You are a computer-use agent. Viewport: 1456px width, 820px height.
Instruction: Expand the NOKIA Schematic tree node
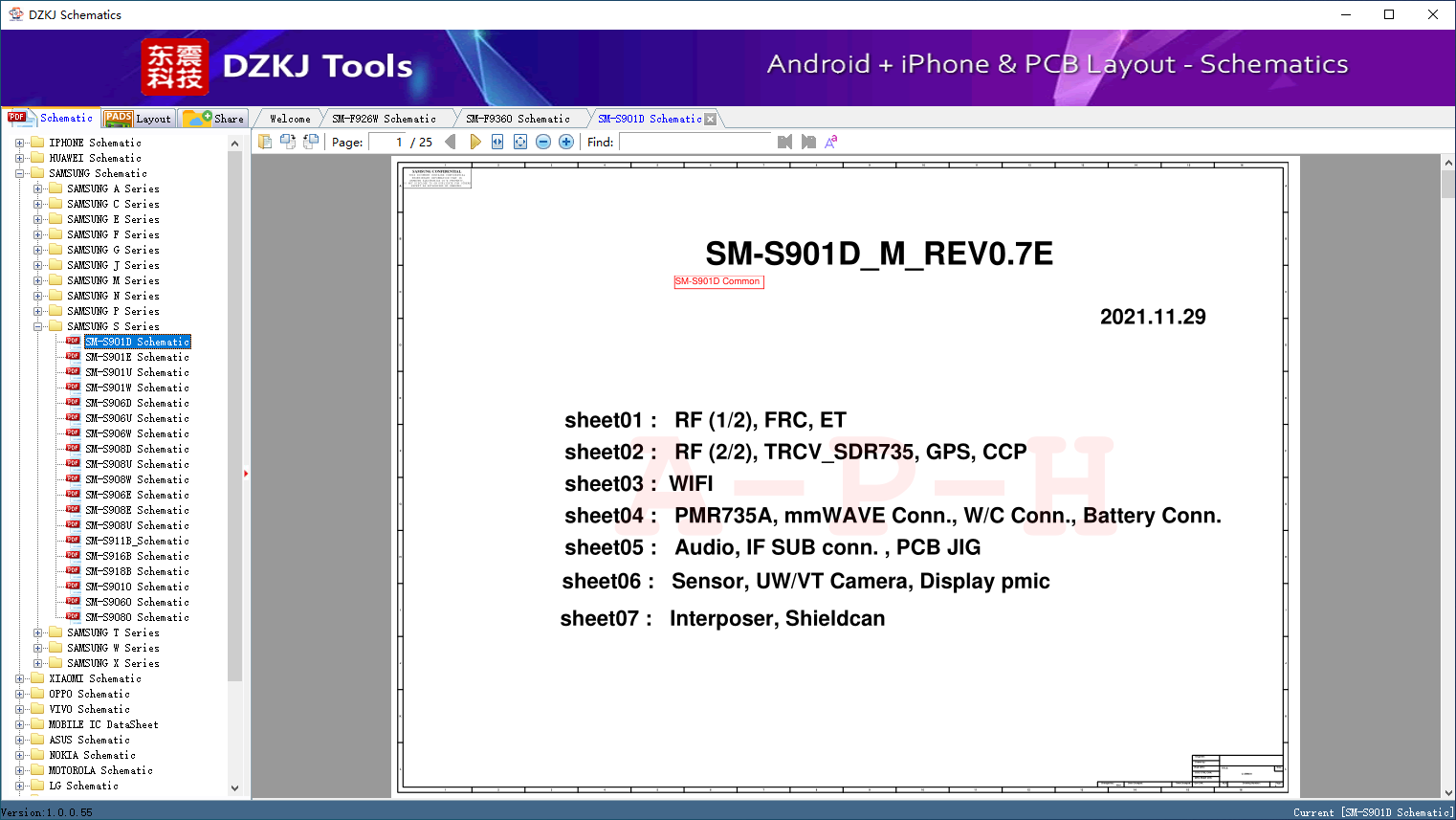[19, 755]
